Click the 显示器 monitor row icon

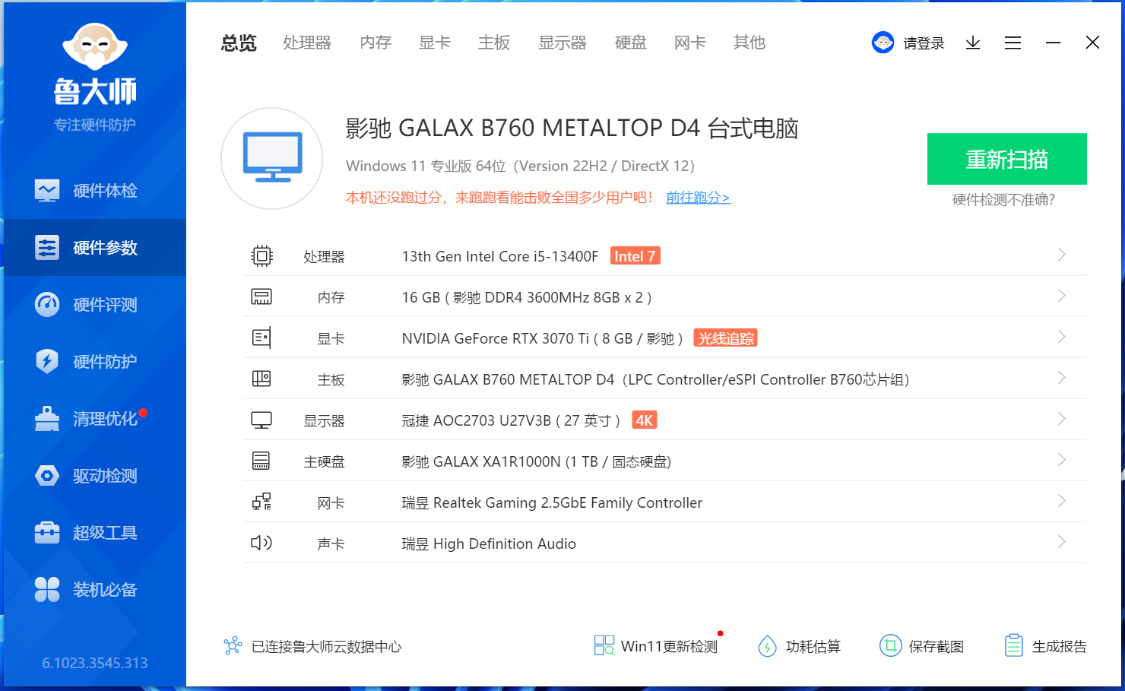(x=261, y=420)
